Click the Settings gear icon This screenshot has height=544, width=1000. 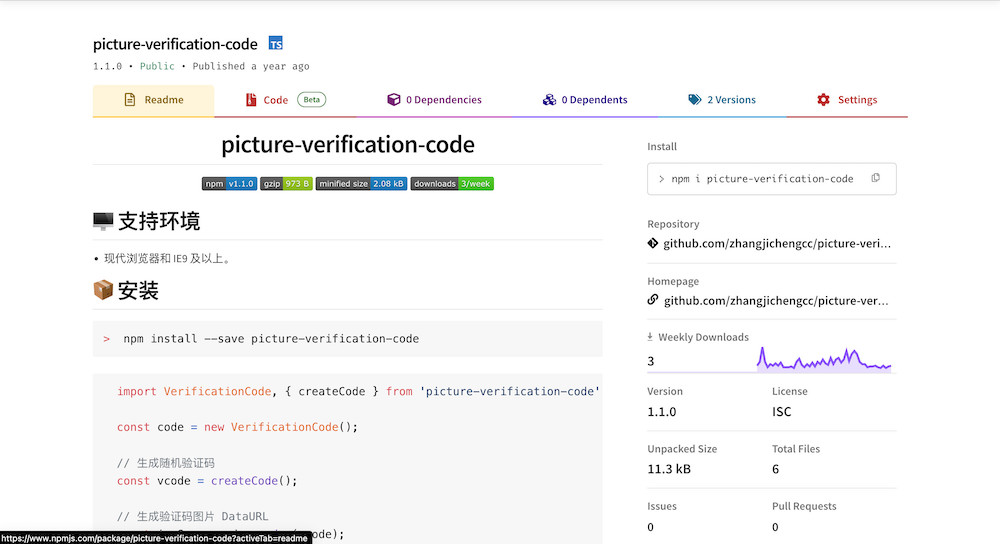click(x=823, y=99)
